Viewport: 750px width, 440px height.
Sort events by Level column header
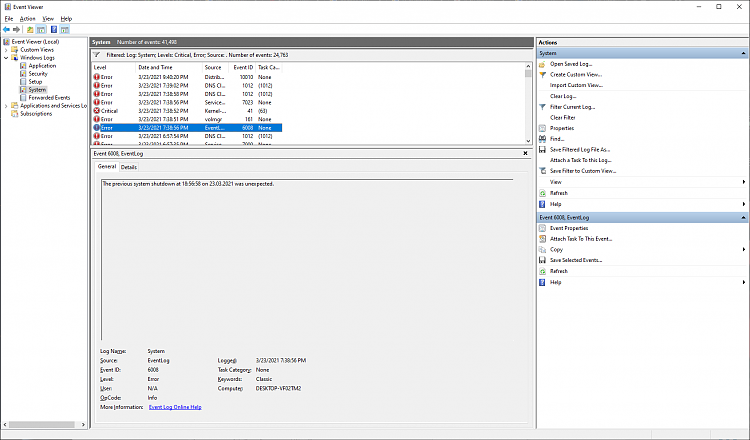coord(113,67)
